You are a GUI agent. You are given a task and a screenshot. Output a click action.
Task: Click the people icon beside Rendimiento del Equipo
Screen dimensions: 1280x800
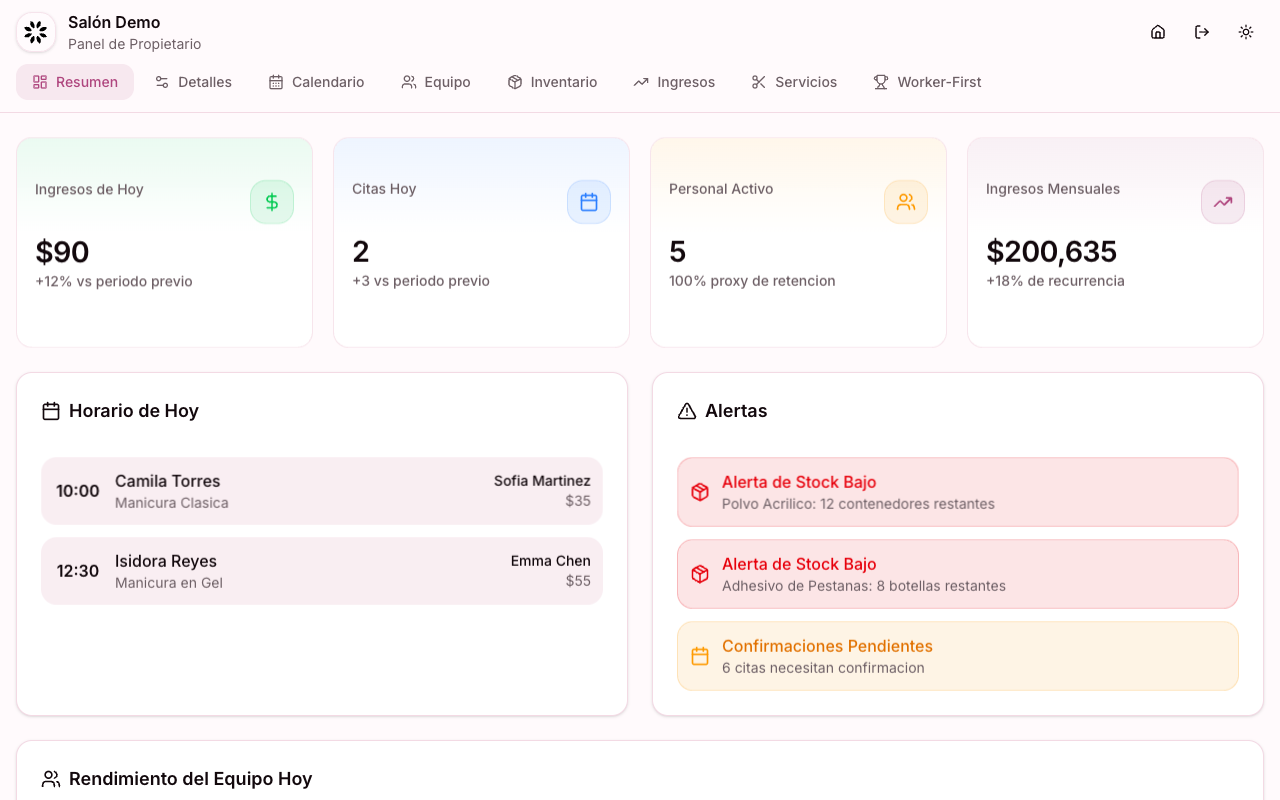(51, 779)
